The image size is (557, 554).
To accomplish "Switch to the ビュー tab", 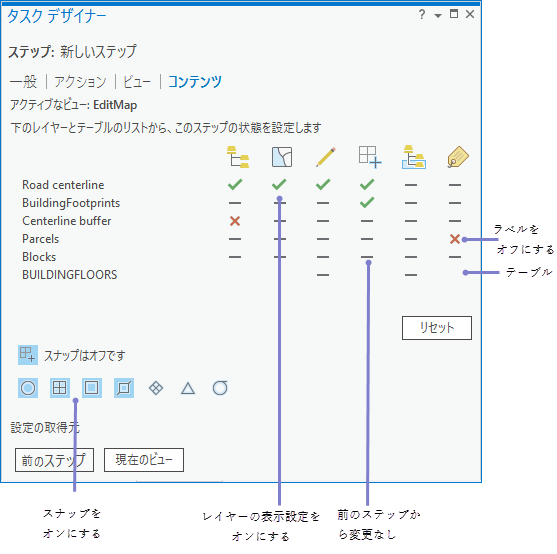I will coord(137,82).
